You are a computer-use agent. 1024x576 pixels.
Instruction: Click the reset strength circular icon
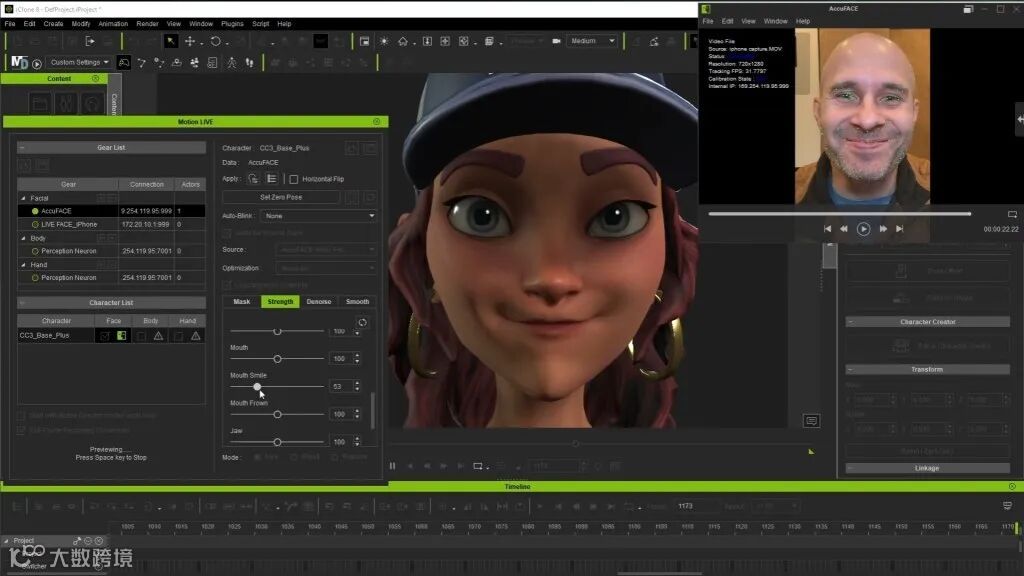pos(362,323)
